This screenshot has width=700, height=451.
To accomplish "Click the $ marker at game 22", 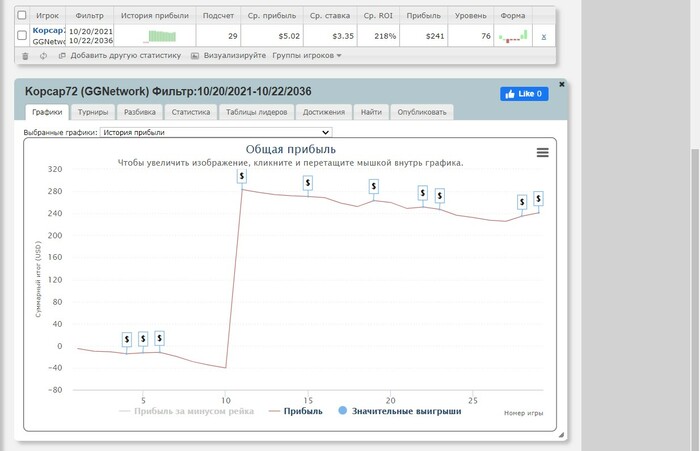I will pos(422,193).
